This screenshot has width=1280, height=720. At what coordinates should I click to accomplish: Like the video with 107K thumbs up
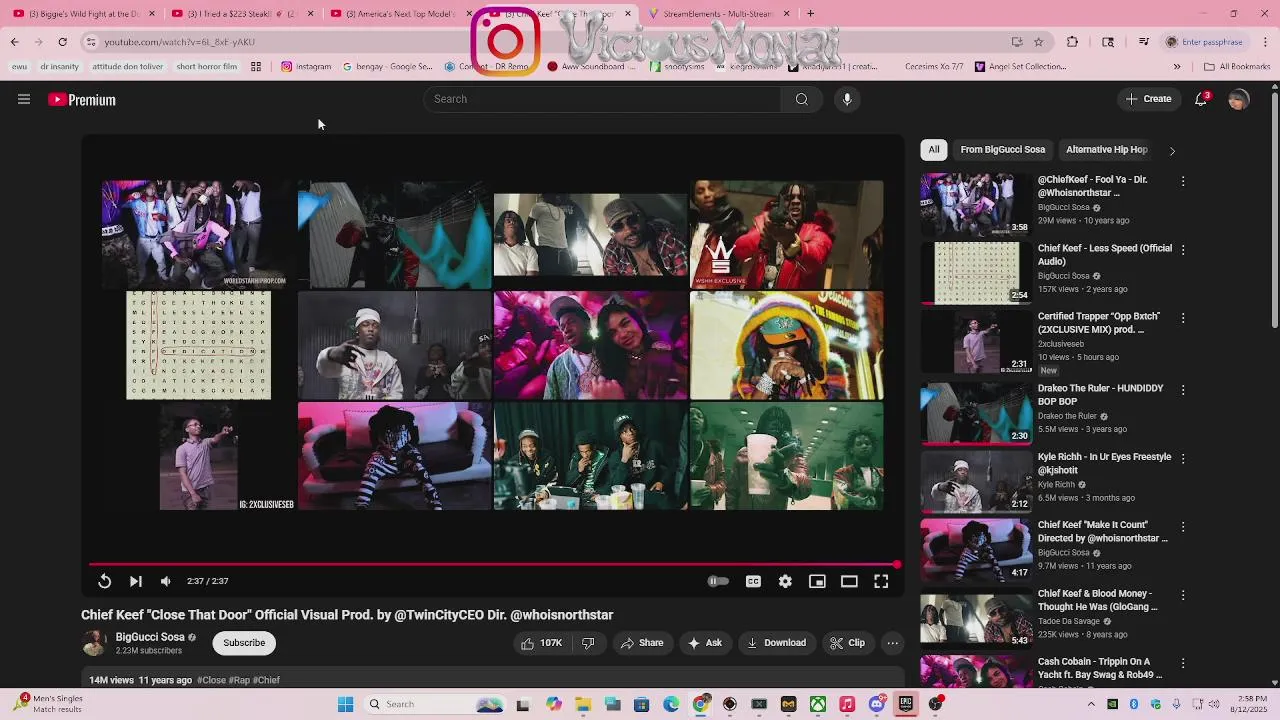tap(541, 643)
